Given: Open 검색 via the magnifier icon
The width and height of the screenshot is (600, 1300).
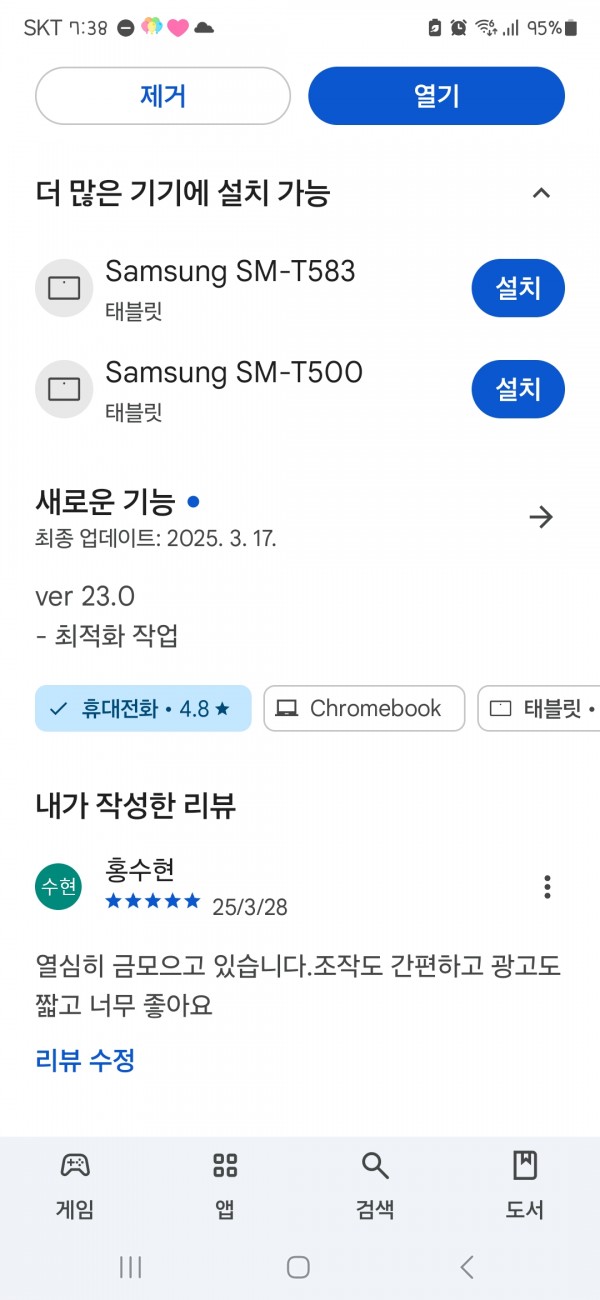Looking at the screenshot, I should [375, 1185].
